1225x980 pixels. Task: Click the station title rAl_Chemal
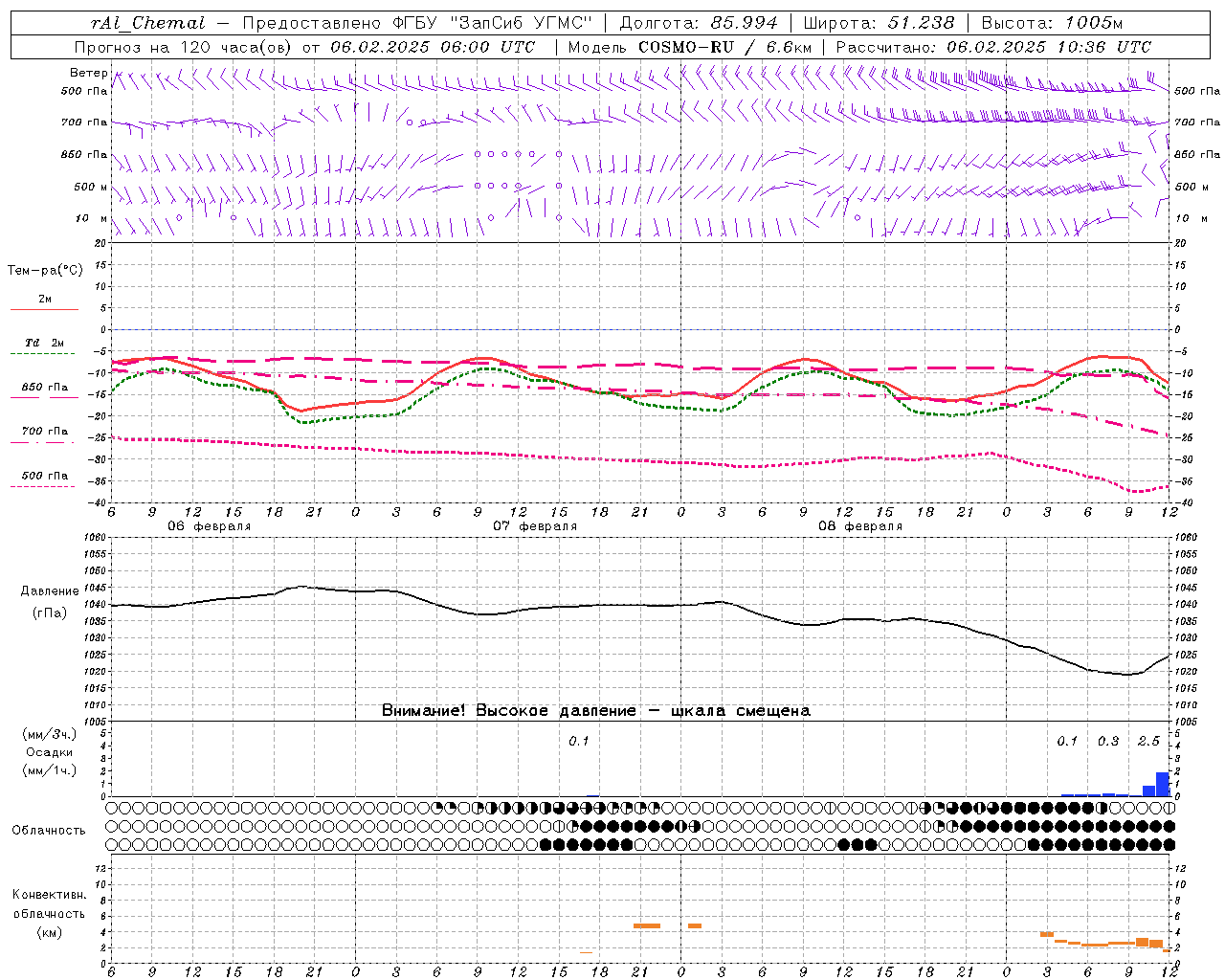click(147, 23)
